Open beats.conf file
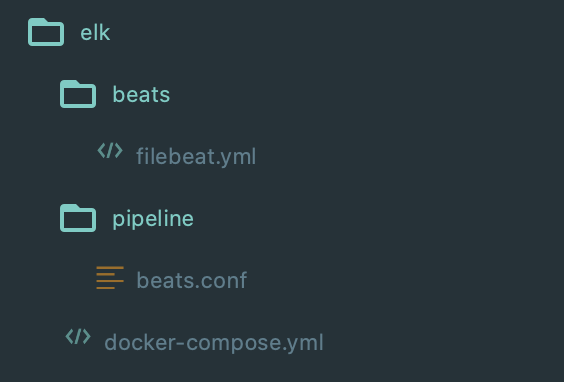The height and width of the screenshot is (382, 564). click(172, 280)
